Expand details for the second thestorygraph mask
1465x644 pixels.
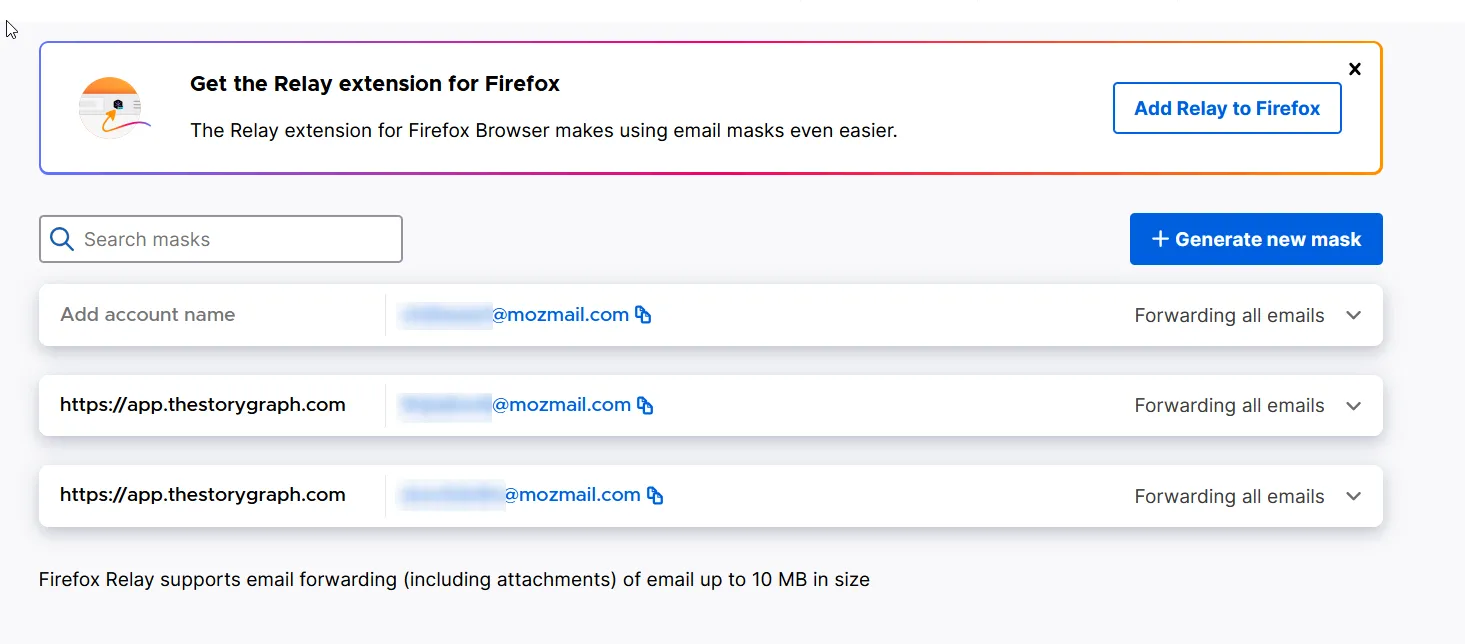1354,405
